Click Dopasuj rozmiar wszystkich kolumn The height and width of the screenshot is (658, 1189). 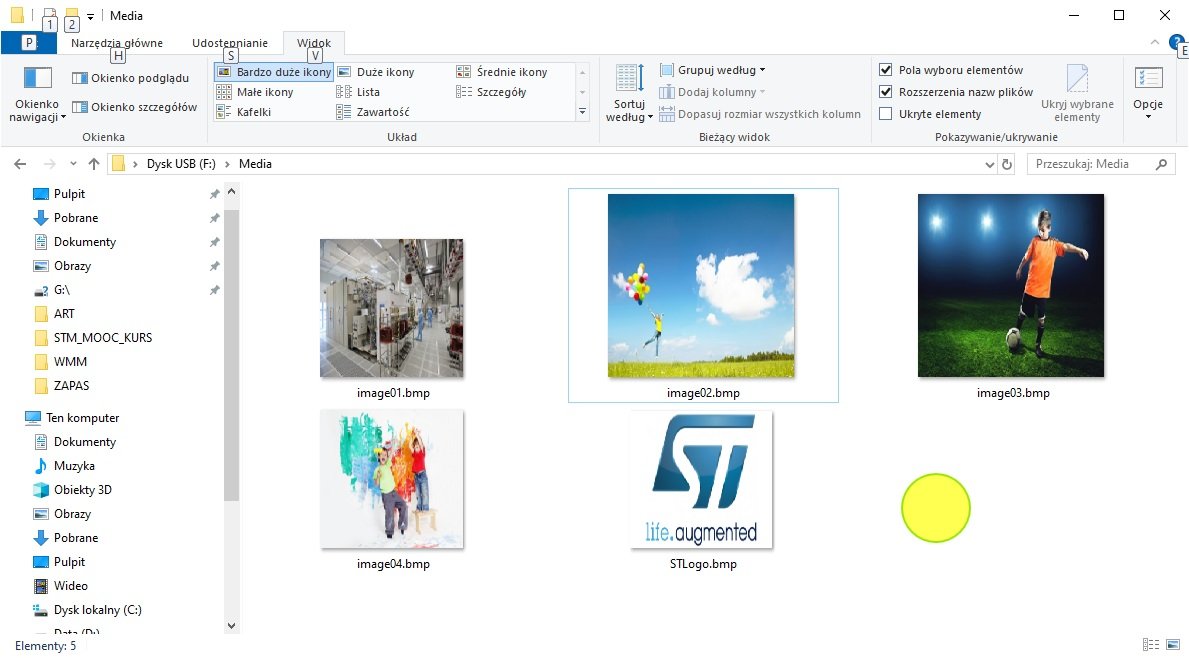(x=760, y=114)
